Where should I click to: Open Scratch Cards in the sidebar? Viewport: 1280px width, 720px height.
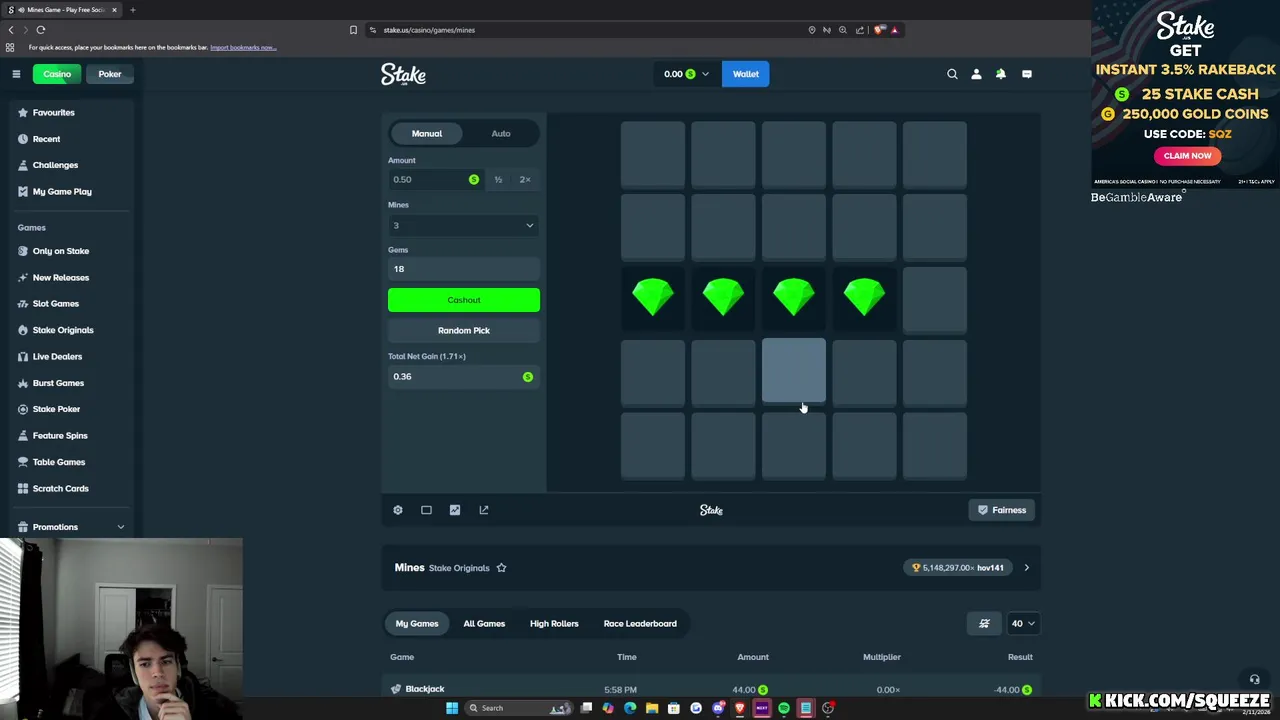pos(60,488)
